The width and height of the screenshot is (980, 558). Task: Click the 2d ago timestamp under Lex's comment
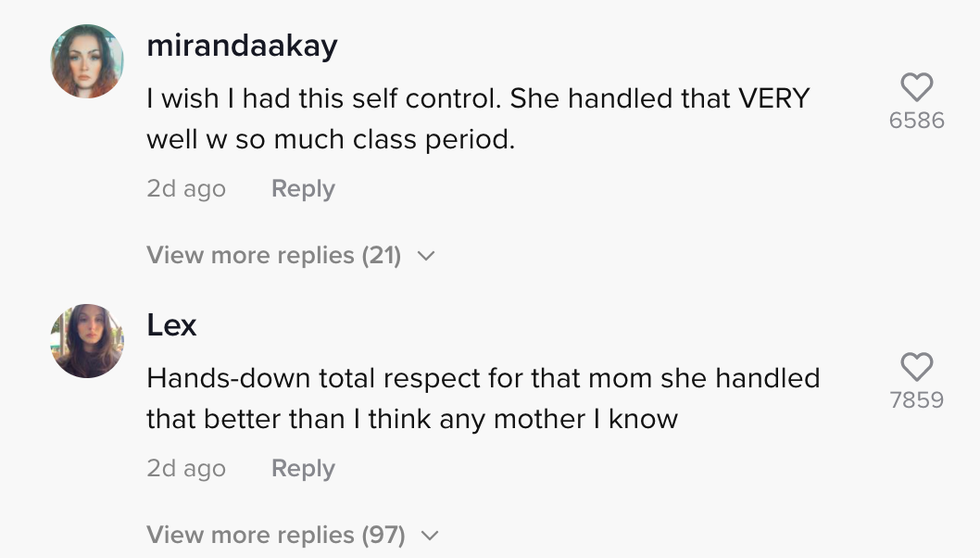(x=186, y=469)
